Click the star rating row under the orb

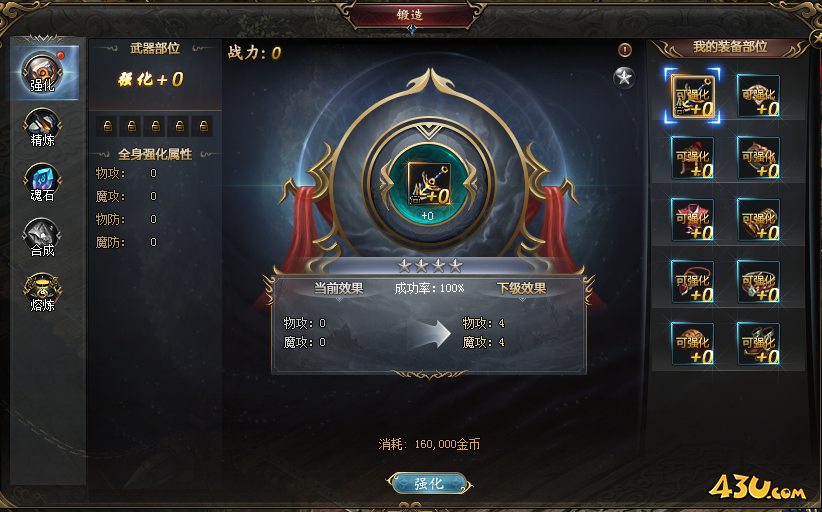pyautogui.click(x=430, y=266)
